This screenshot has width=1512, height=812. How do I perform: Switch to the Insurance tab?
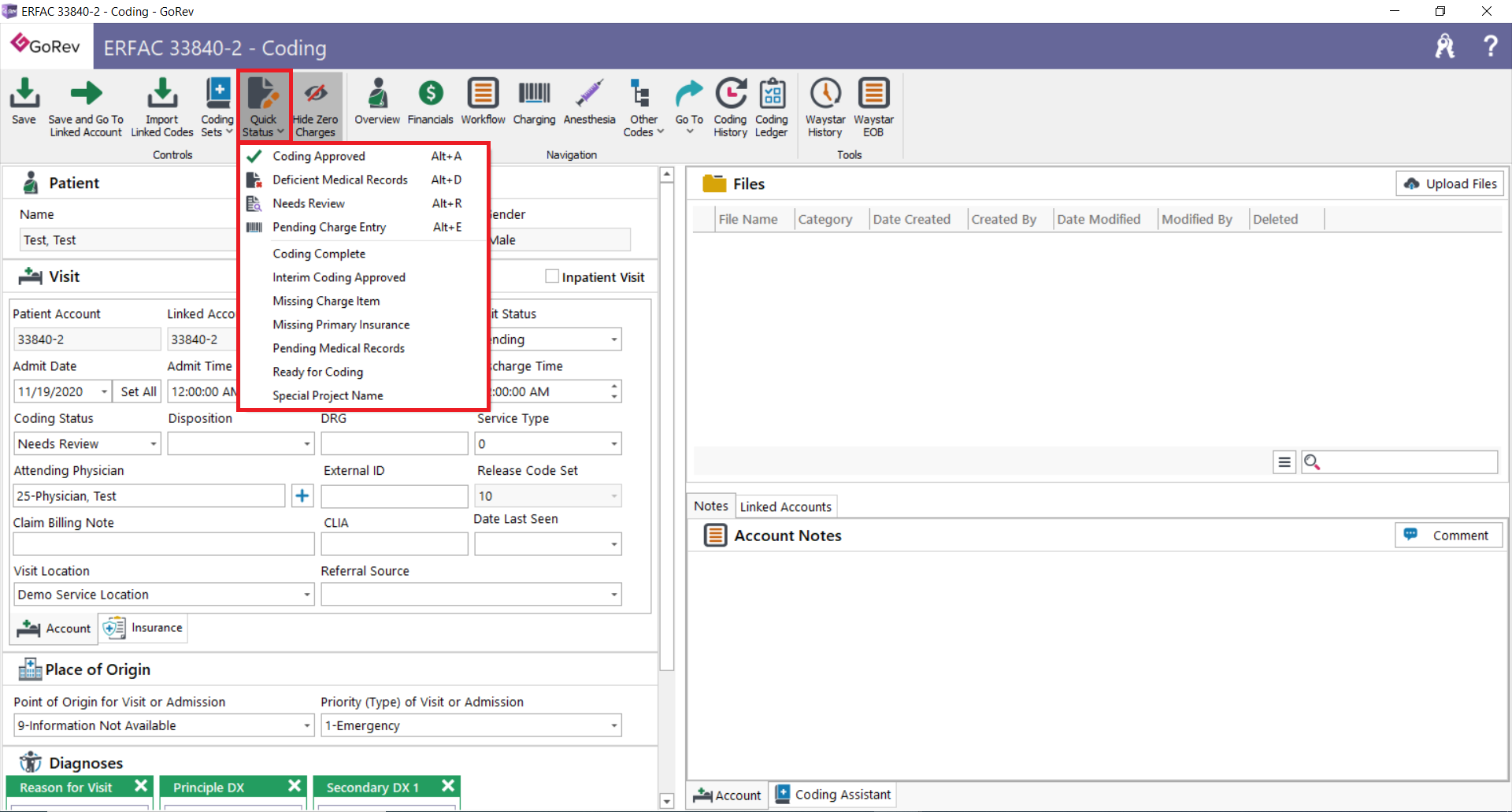[143, 628]
